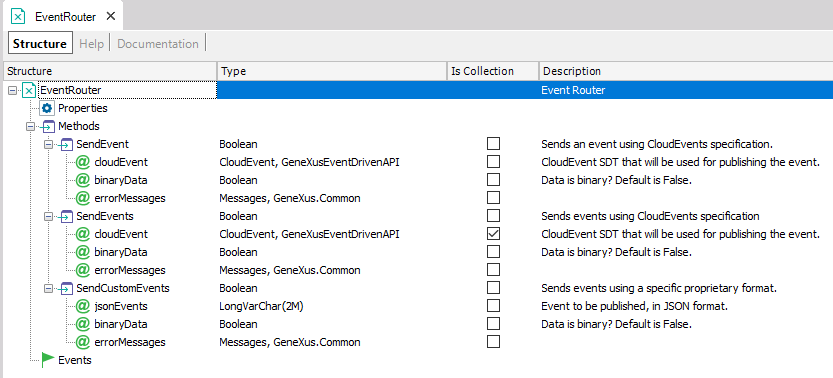This screenshot has height=378, width=833.
Task: Collapse the EventRouter root node
Action: coord(13,91)
